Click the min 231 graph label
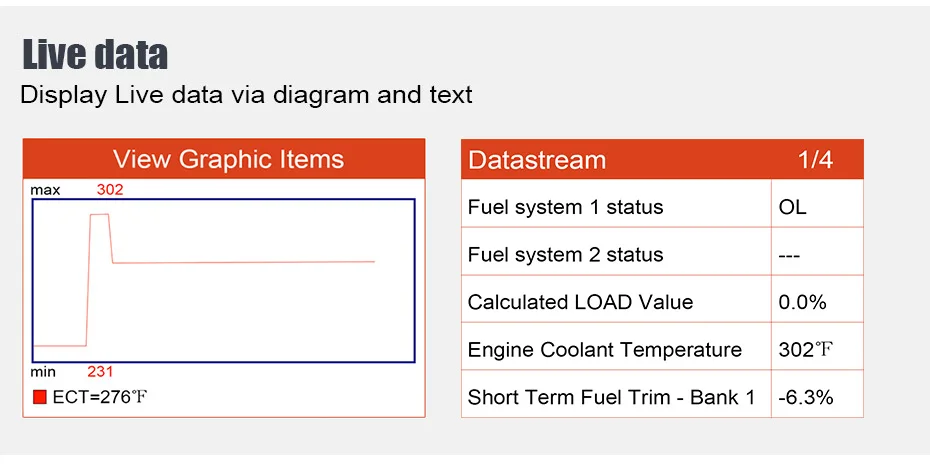Image resolution: width=930 pixels, height=467 pixels. [x=72, y=372]
